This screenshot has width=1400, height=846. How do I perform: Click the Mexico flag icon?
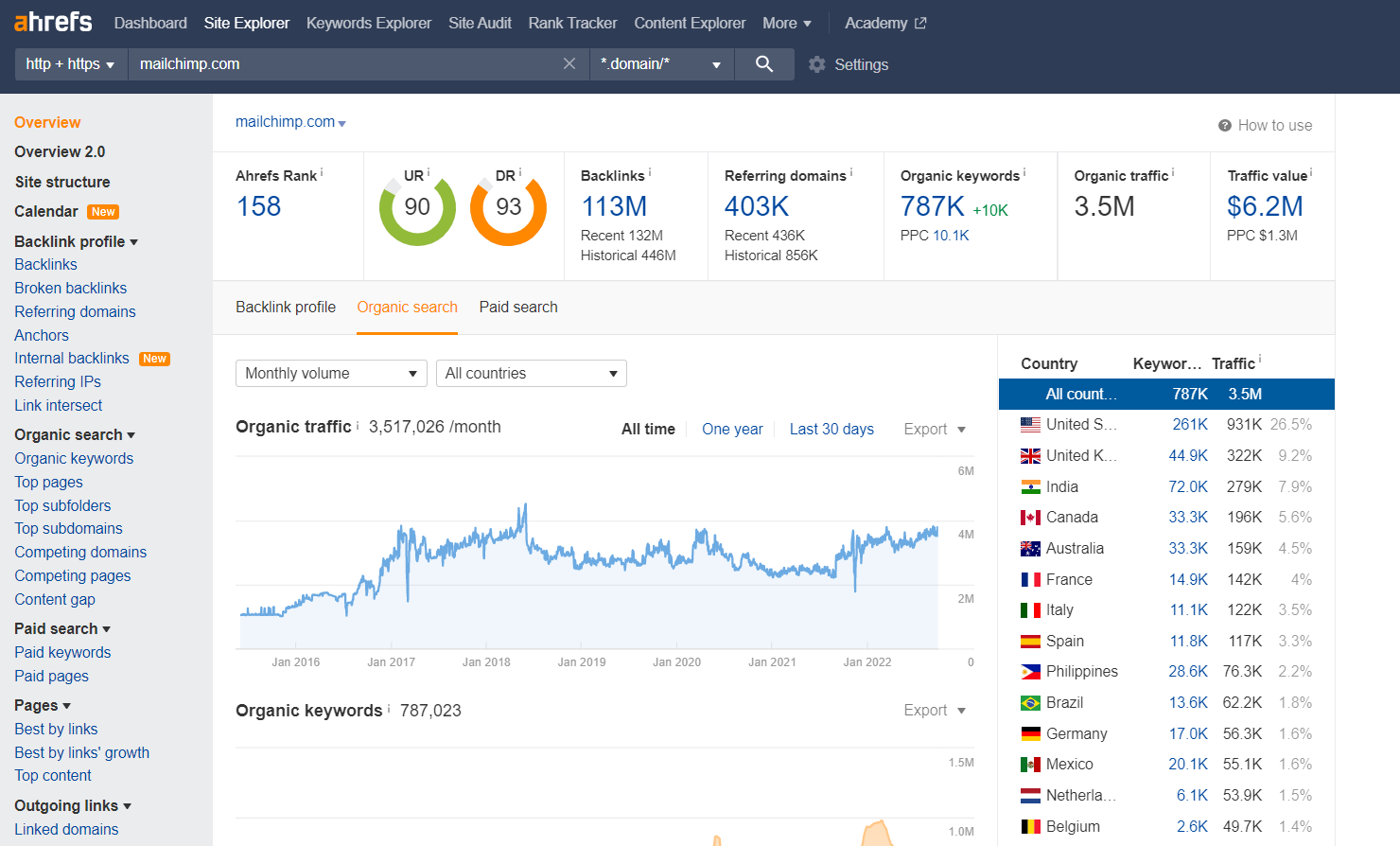coord(1031,765)
